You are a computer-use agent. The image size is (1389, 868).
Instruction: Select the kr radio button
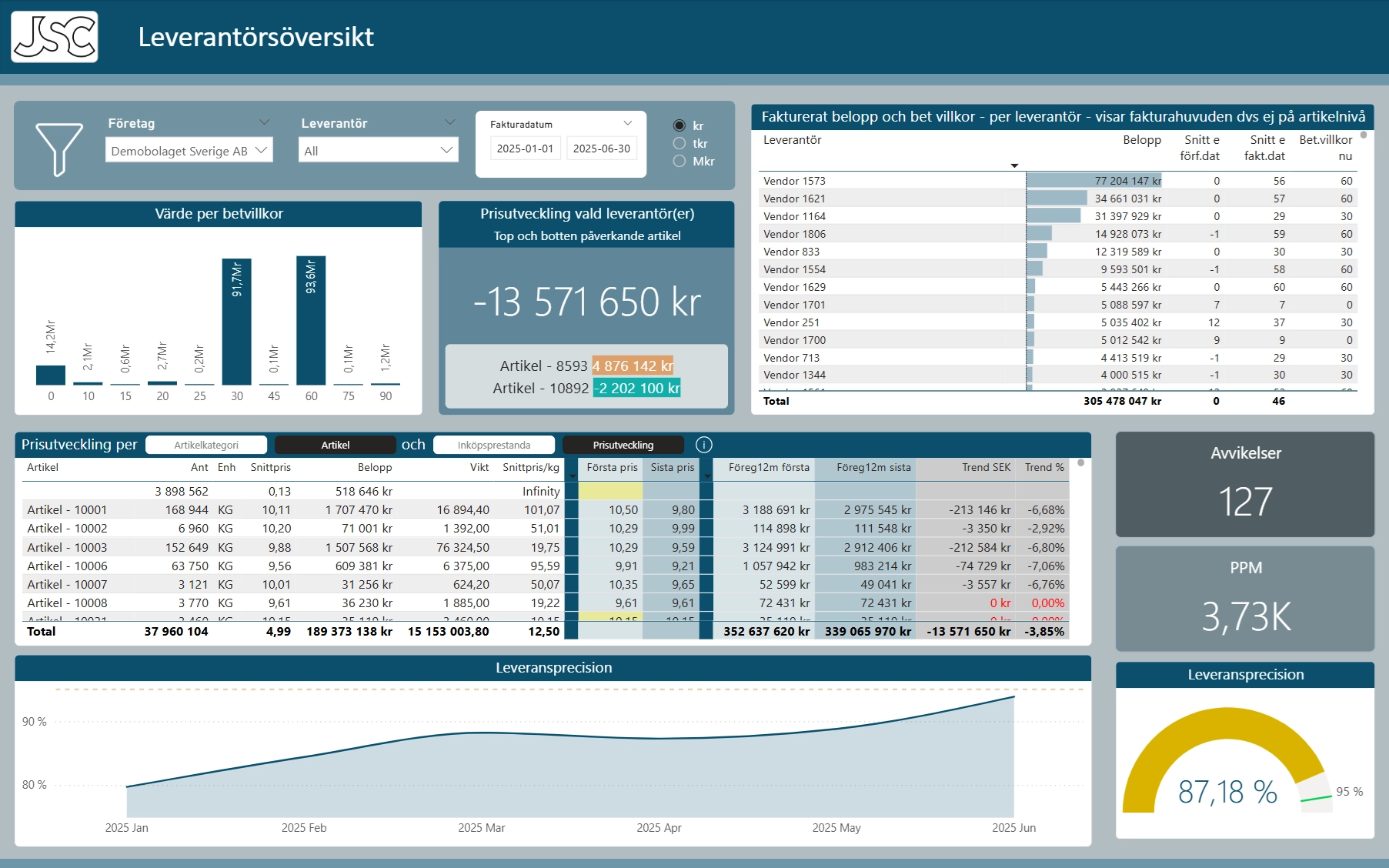click(679, 125)
